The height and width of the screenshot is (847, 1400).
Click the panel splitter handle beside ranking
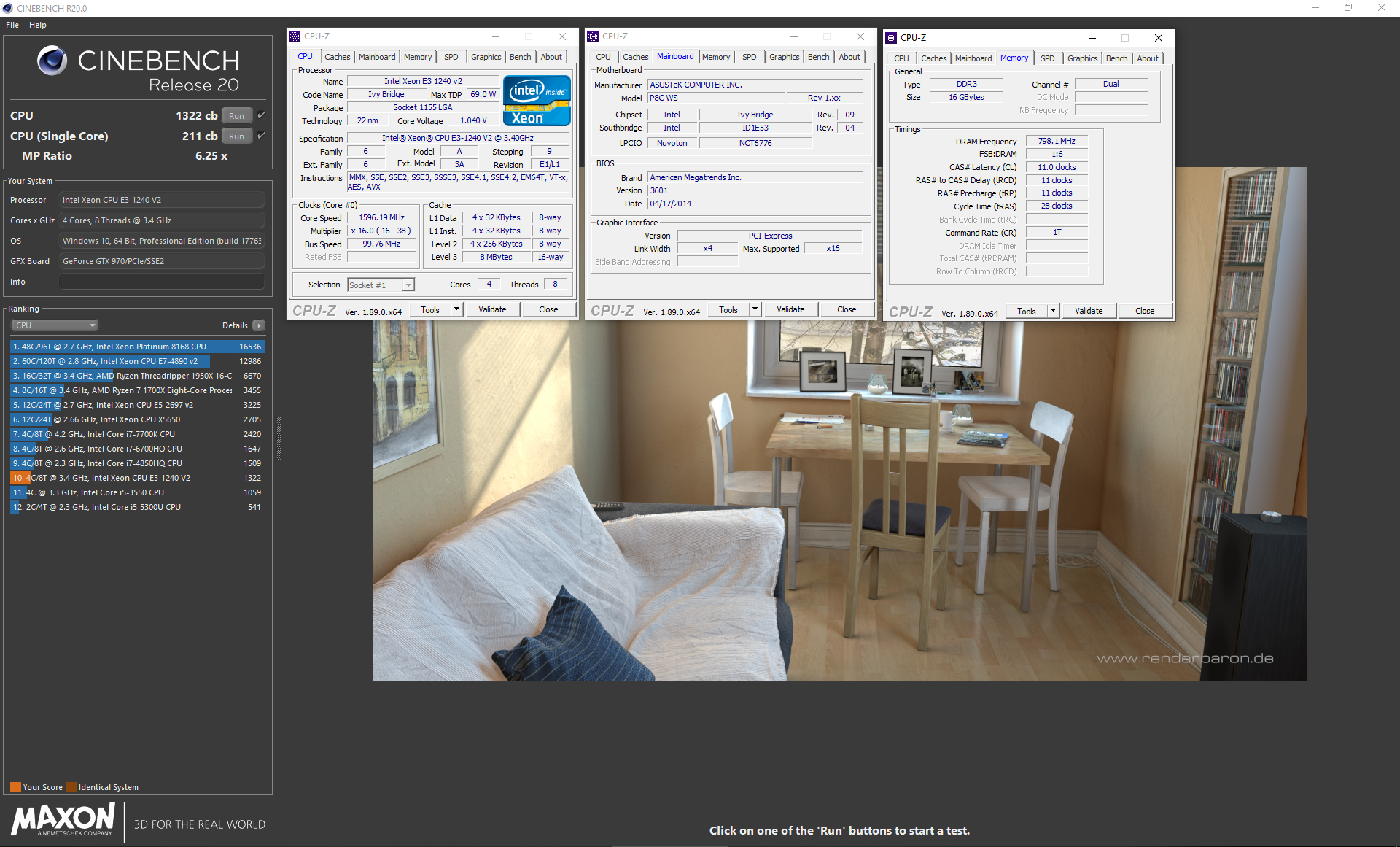tap(279, 438)
